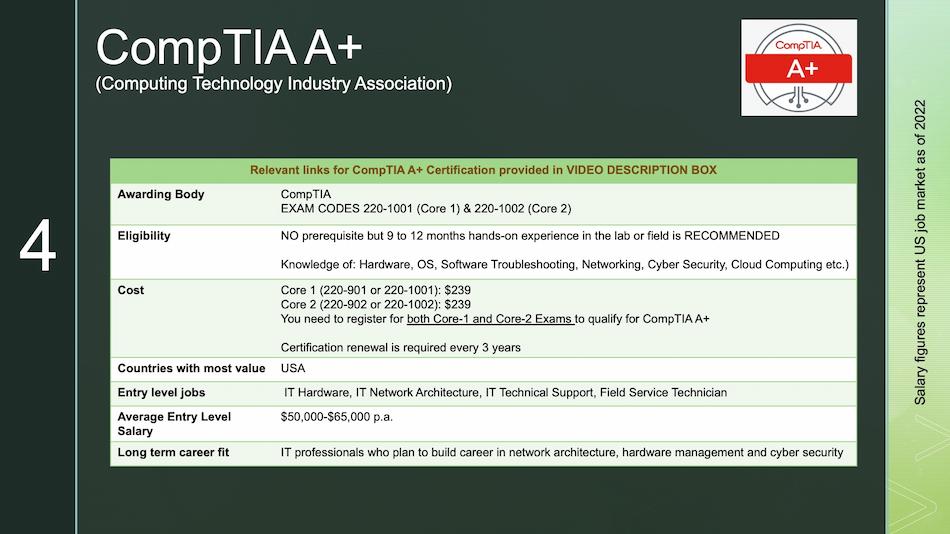Select the Long term career fit label
Image resolution: width=950 pixels, height=534 pixels.
(x=173, y=452)
